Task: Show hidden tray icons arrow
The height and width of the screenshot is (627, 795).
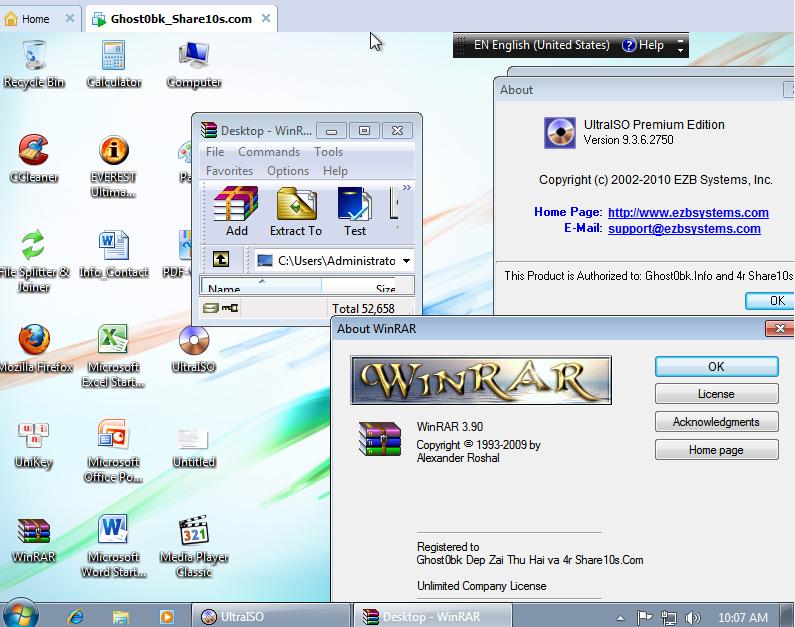Action: [x=620, y=618]
